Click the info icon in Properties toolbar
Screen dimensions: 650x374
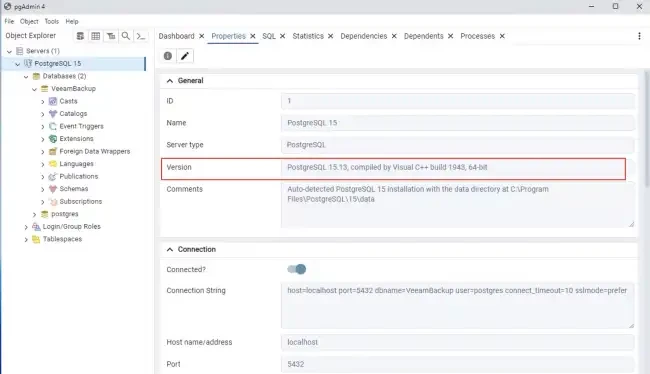pos(168,56)
